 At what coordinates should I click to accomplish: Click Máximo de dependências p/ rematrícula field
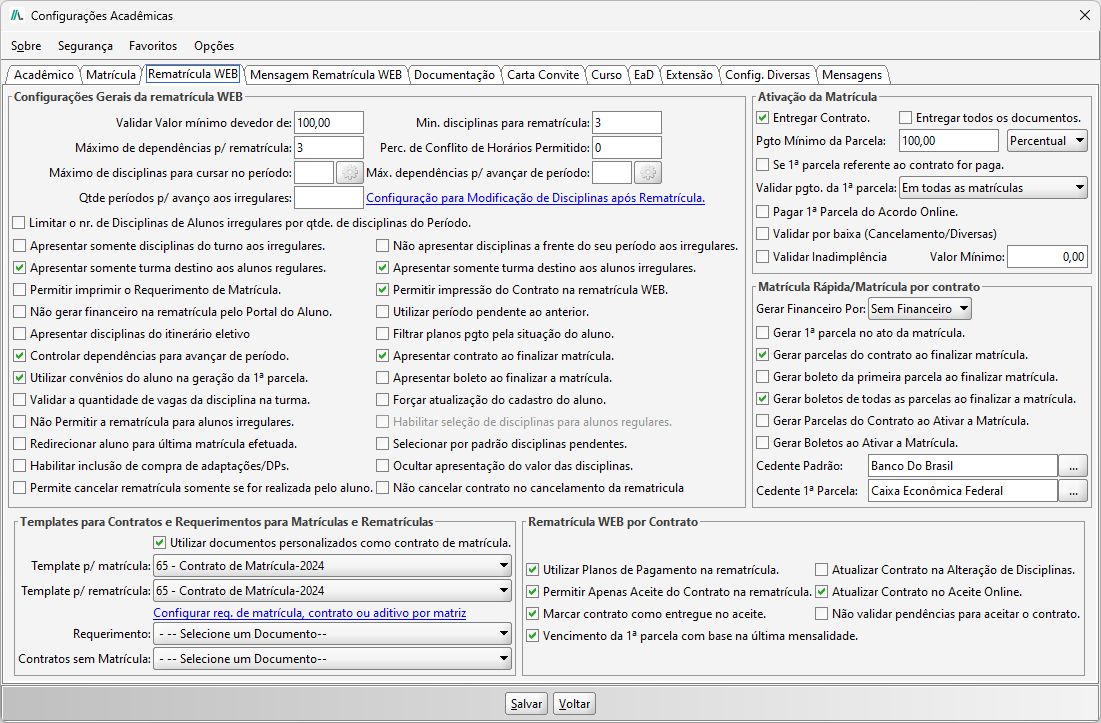click(x=329, y=148)
